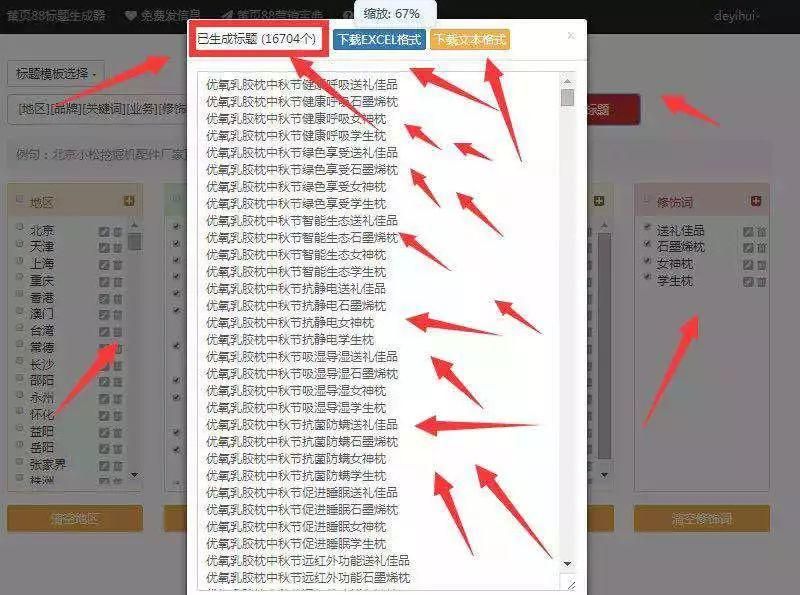Open edit for the 澳门 row

point(104,315)
